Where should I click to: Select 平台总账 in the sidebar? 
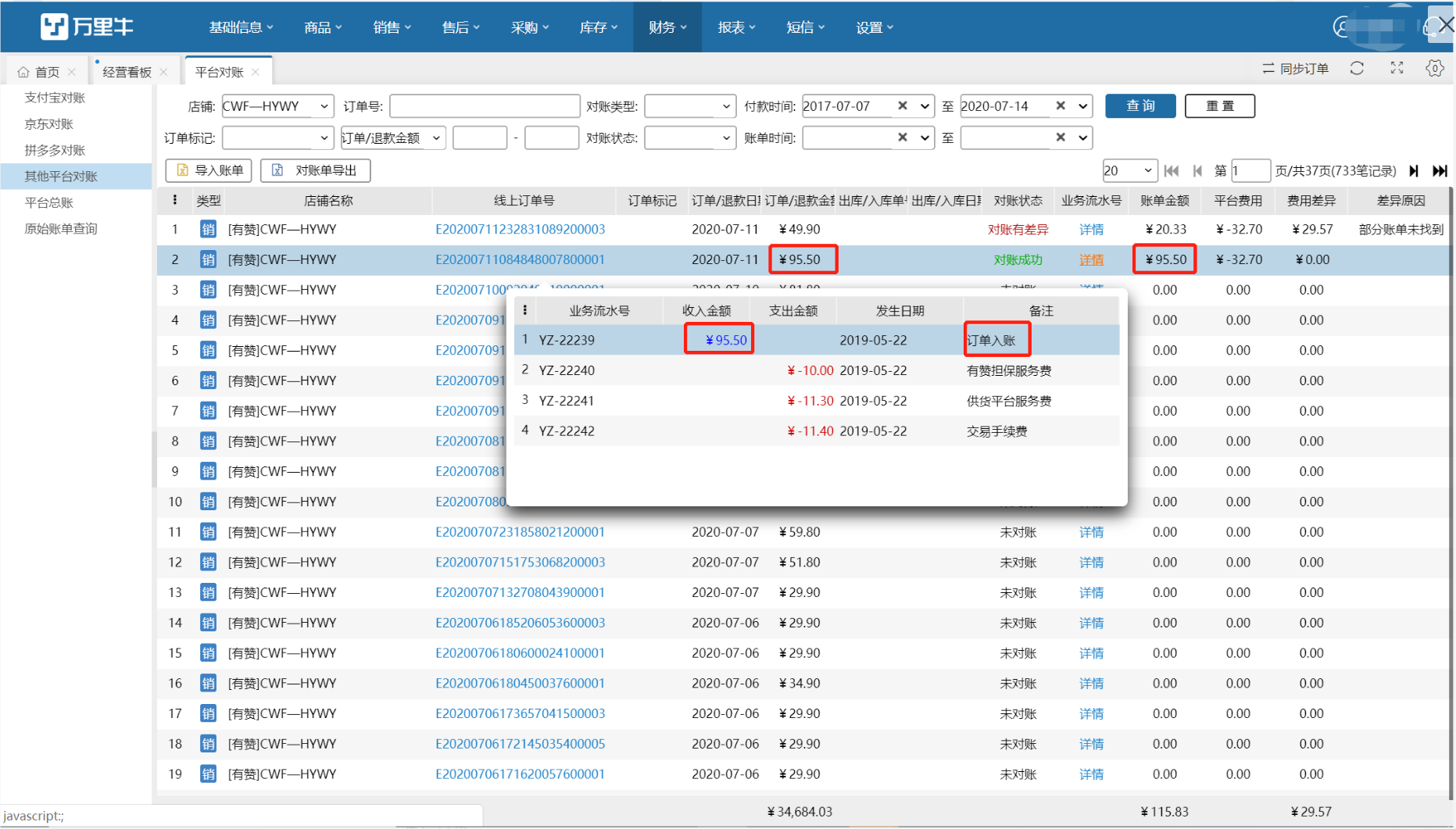coord(48,202)
